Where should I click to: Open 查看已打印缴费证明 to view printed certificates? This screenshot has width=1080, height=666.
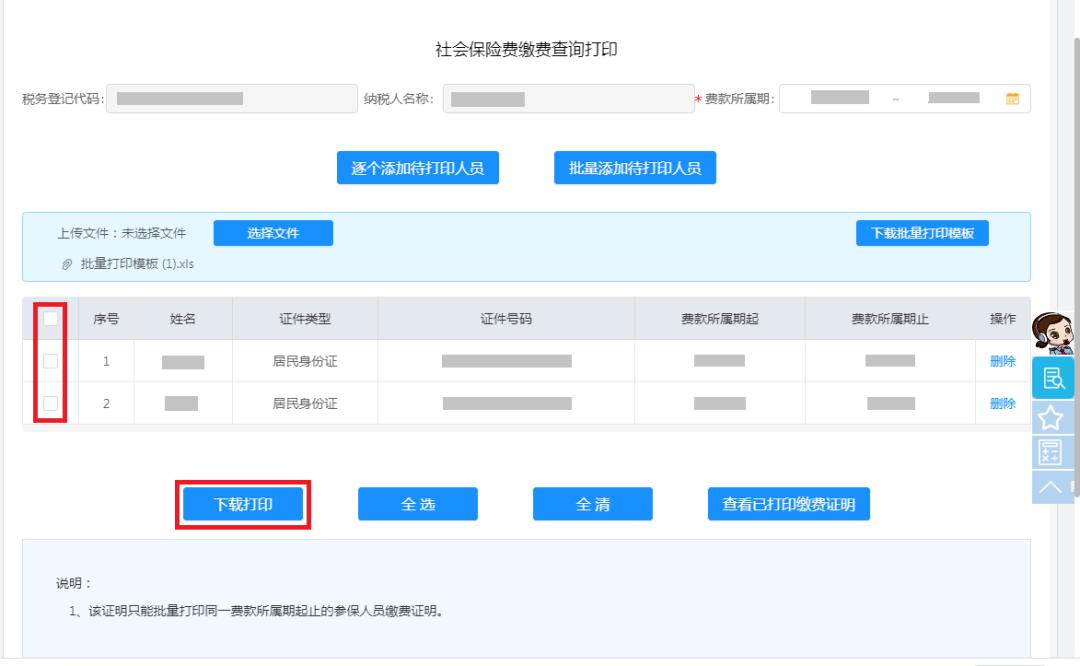pos(786,504)
